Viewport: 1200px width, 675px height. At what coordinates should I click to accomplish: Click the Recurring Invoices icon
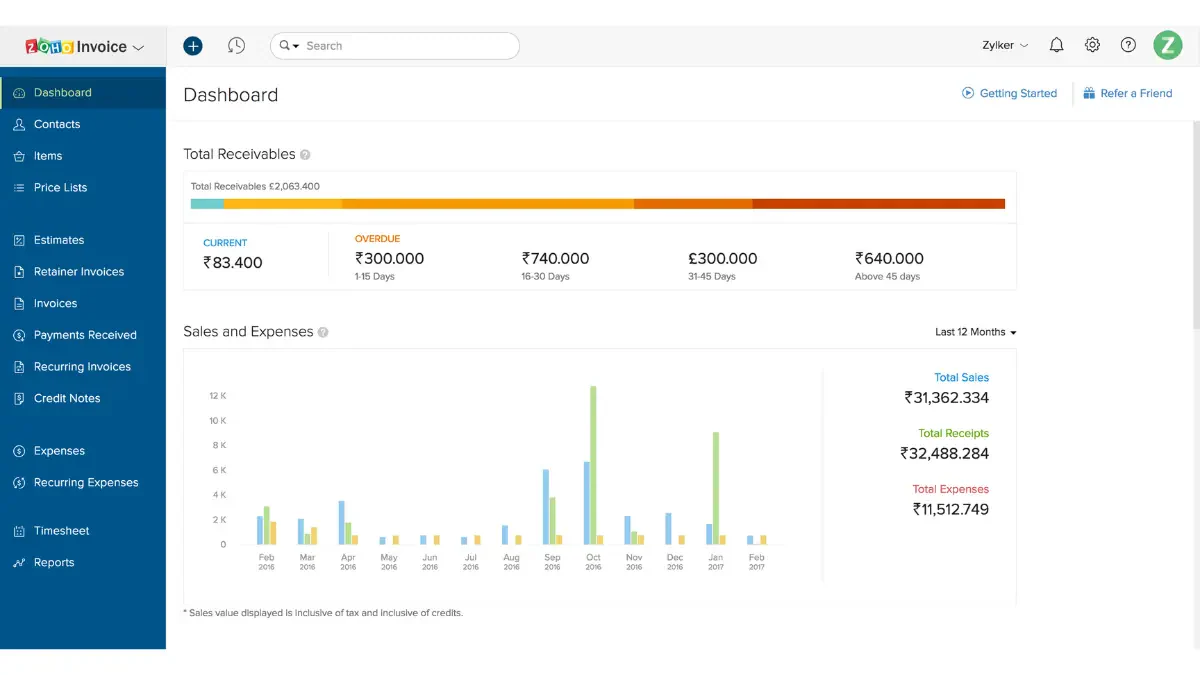click(x=19, y=367)
